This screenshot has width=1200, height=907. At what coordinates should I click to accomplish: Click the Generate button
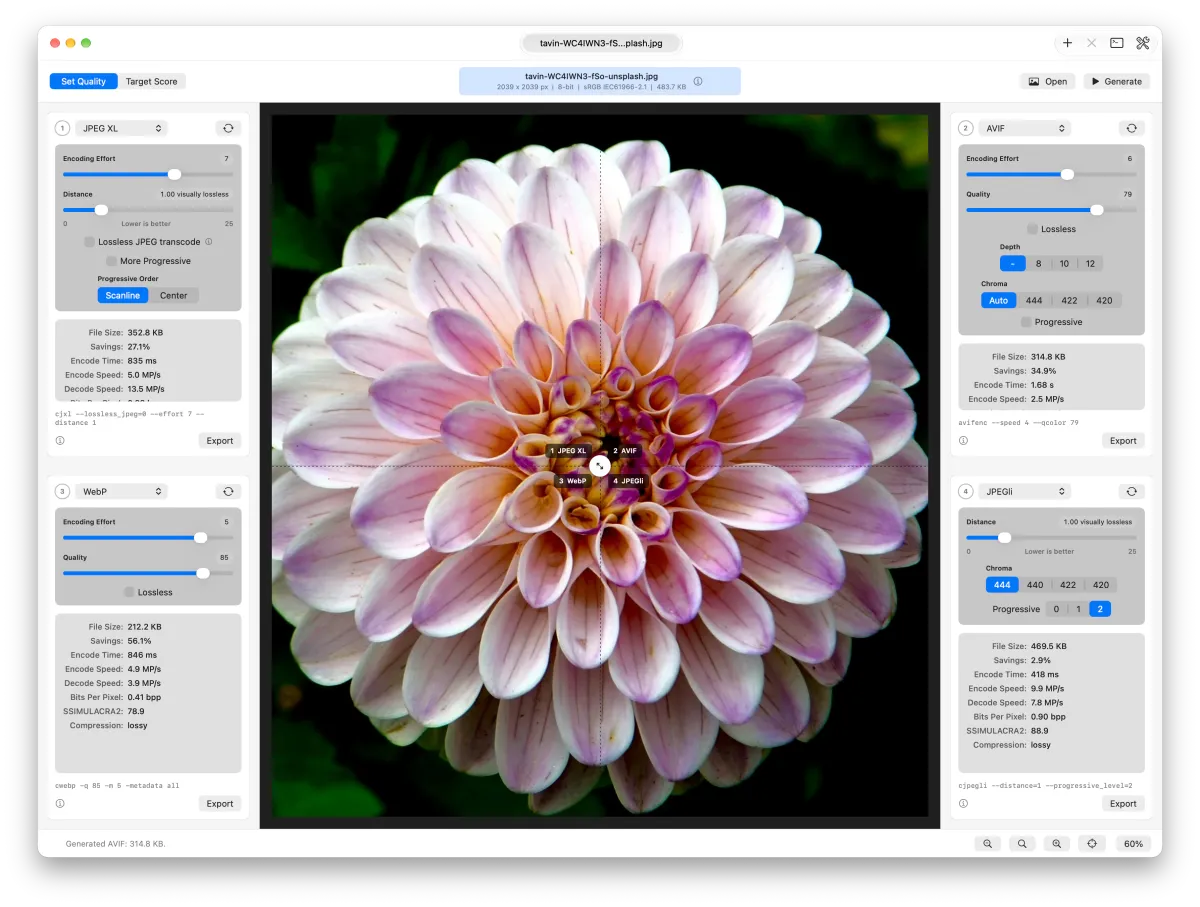coord(1117,81)
